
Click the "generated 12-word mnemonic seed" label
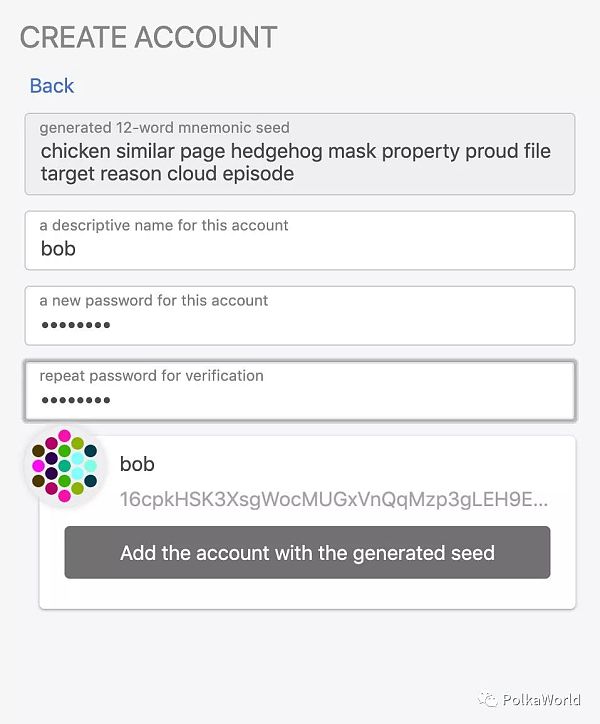(x=164, y=128)
